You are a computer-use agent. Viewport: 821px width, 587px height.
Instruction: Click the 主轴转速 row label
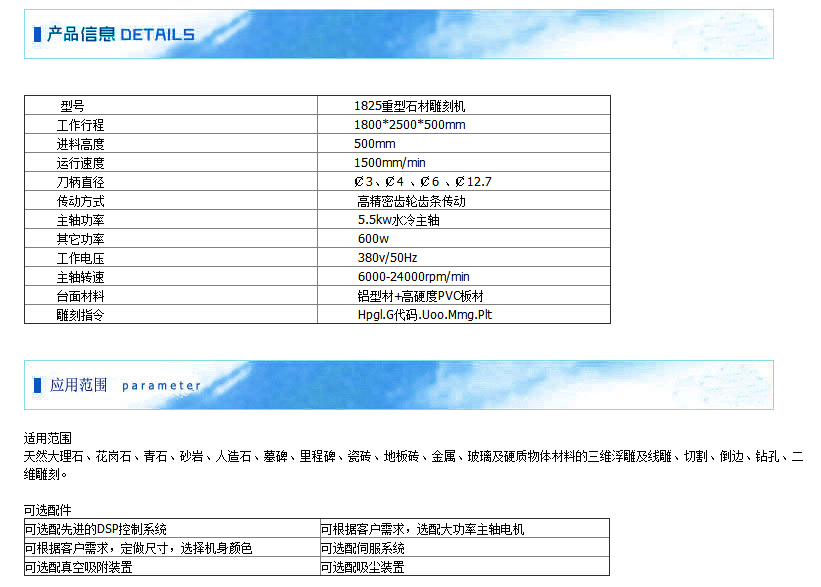80,276
